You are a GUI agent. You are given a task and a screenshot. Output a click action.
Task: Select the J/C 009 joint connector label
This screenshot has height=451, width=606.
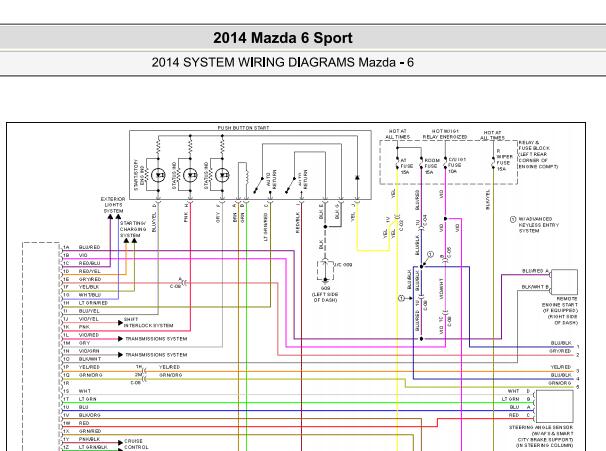coord(343,265)
